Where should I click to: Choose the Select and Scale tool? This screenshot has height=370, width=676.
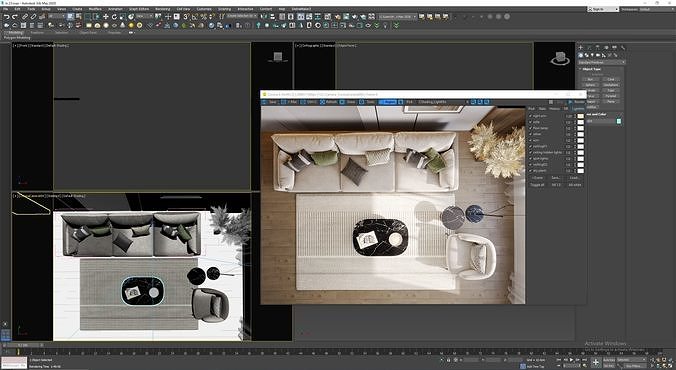122,16
